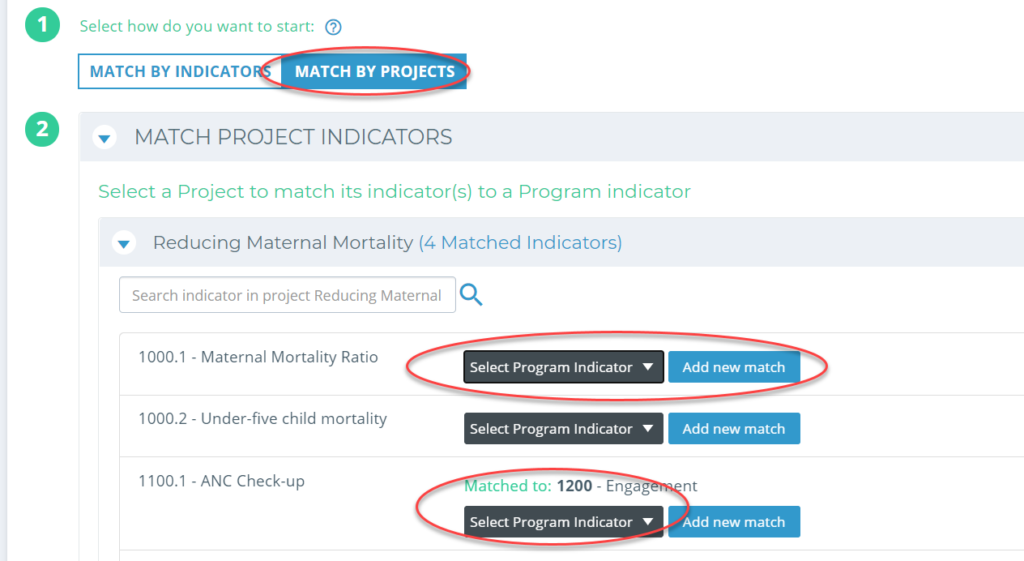1024x561 pixels.
Task: Open Program Indicator dropdown for Maternal Mortality Ratio
Action: pos(564,367)
